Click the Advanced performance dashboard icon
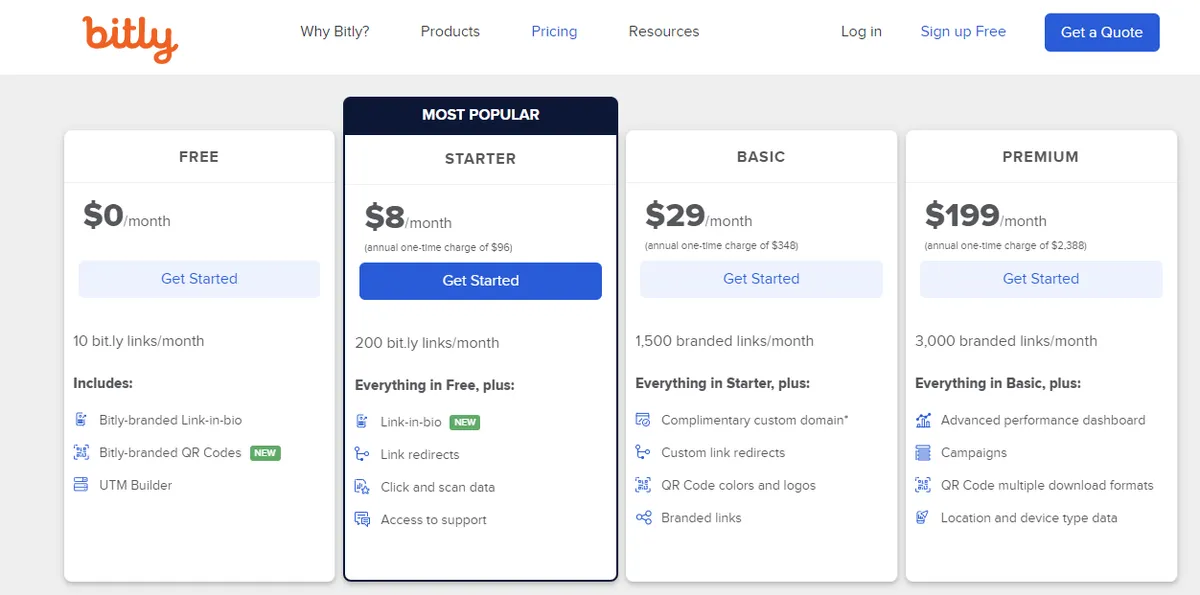Screen dimensions: 1200x595 pos(923,420)
